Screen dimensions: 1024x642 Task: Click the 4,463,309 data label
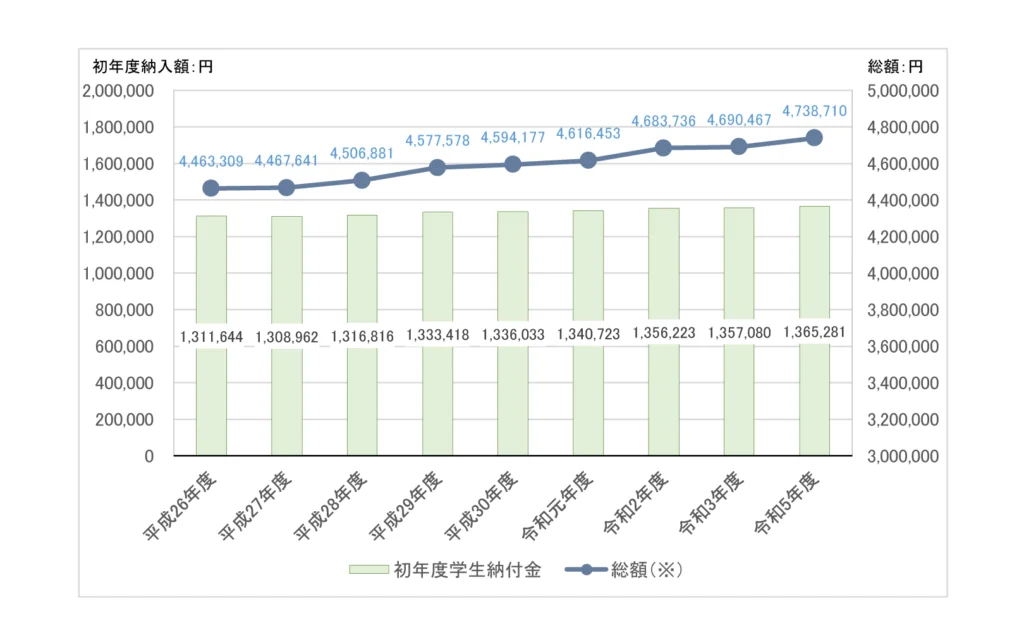[x=213, y=161]
